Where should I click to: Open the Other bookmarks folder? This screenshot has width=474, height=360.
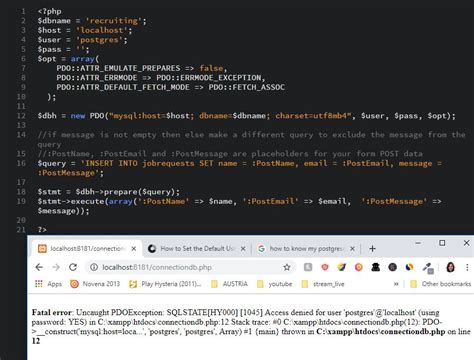pos(440,284)
